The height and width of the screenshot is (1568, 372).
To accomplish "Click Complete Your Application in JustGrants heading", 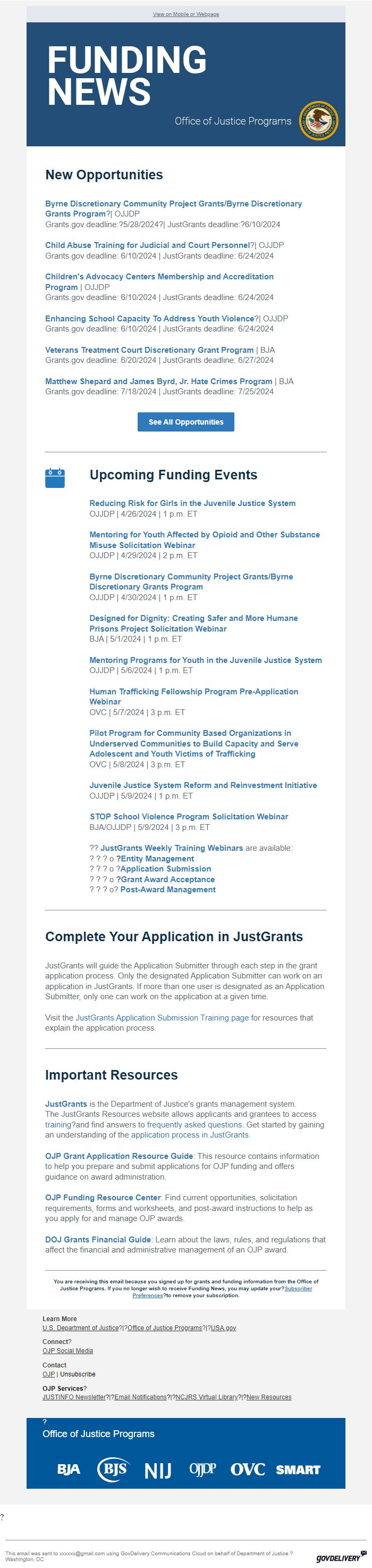I will (x=174, y=937).
